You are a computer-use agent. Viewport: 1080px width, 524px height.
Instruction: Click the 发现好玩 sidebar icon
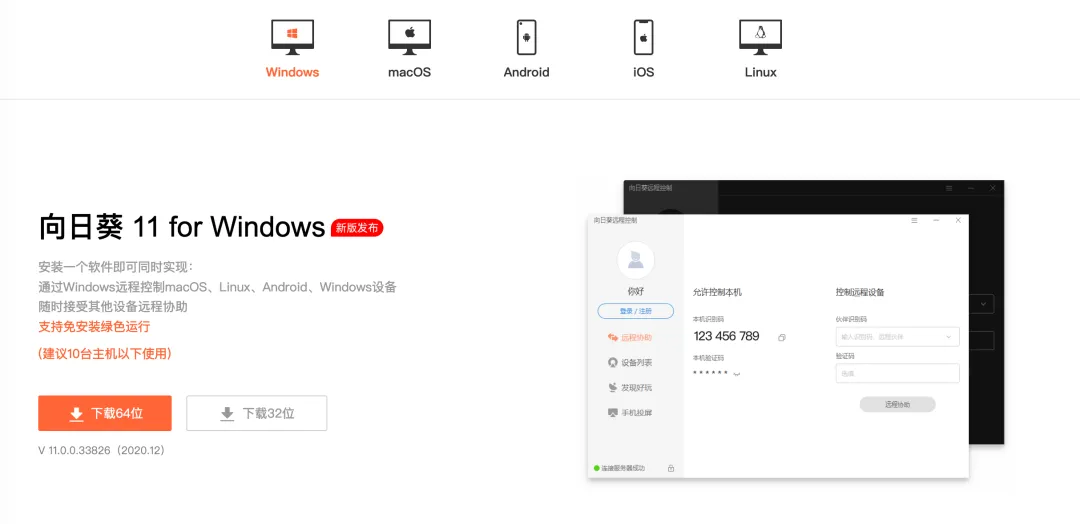click(612, 388)
